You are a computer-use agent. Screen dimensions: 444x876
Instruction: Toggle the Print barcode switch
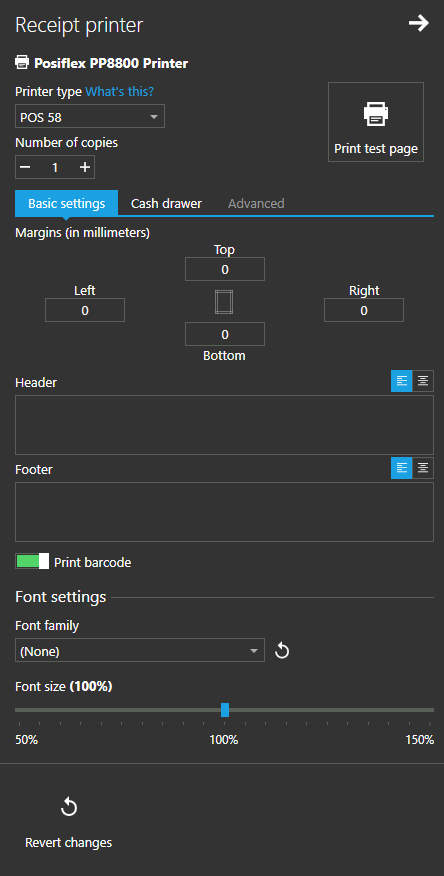32,561
